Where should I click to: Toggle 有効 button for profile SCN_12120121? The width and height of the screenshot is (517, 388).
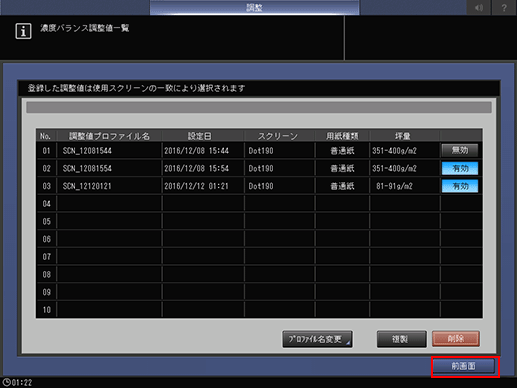(460, 186)
